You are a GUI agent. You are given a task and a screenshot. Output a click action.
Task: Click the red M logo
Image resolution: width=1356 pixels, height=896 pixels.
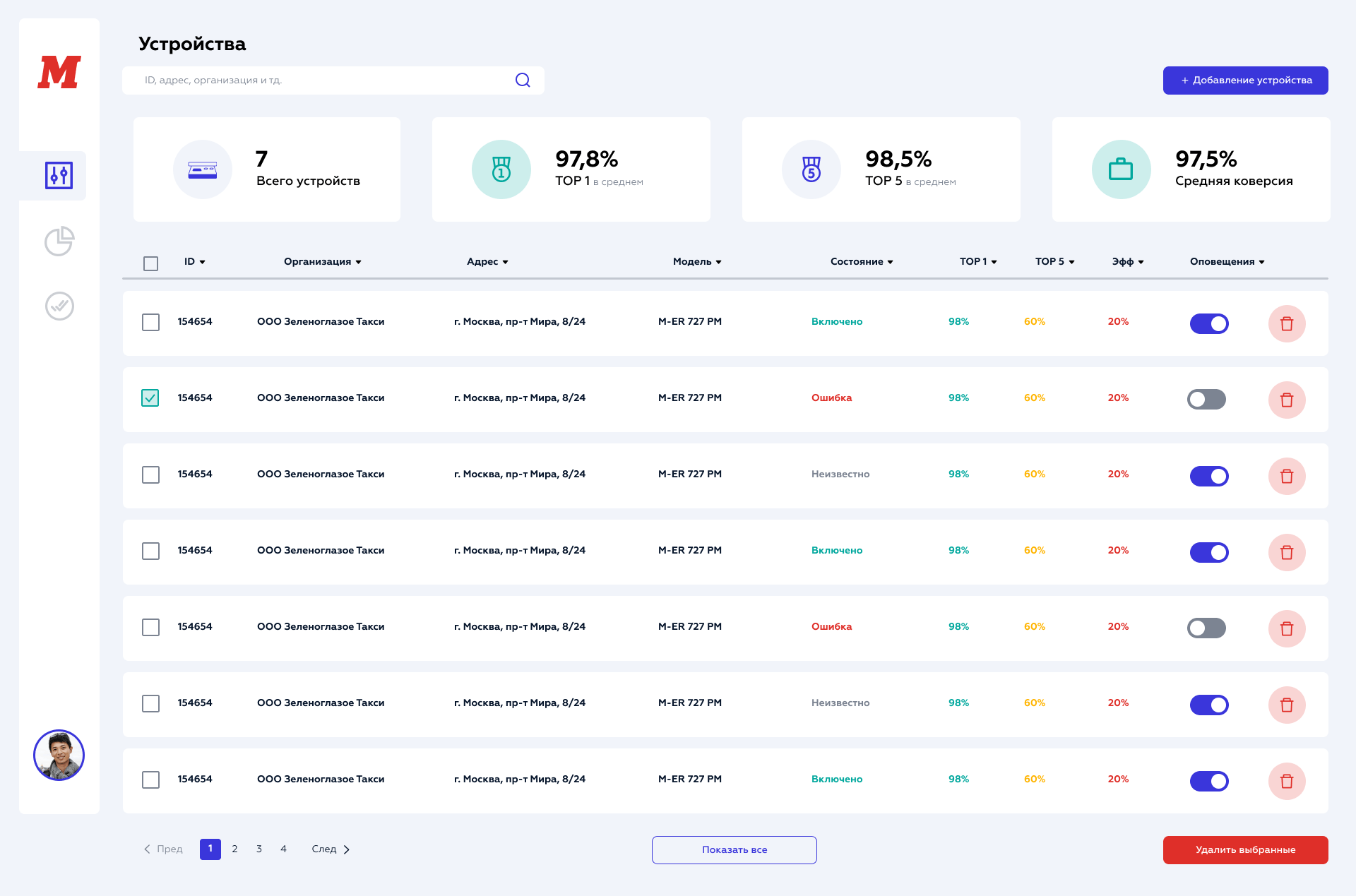tap(59, 73)
